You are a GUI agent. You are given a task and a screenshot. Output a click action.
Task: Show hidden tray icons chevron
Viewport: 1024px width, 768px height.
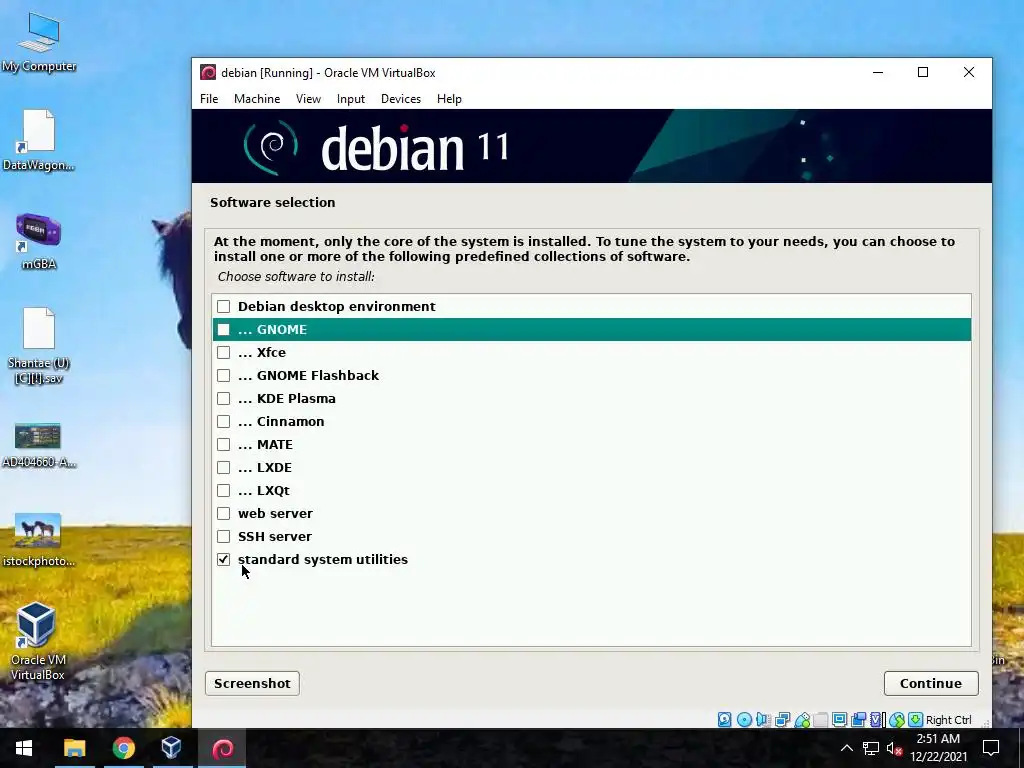pos(846,748)
